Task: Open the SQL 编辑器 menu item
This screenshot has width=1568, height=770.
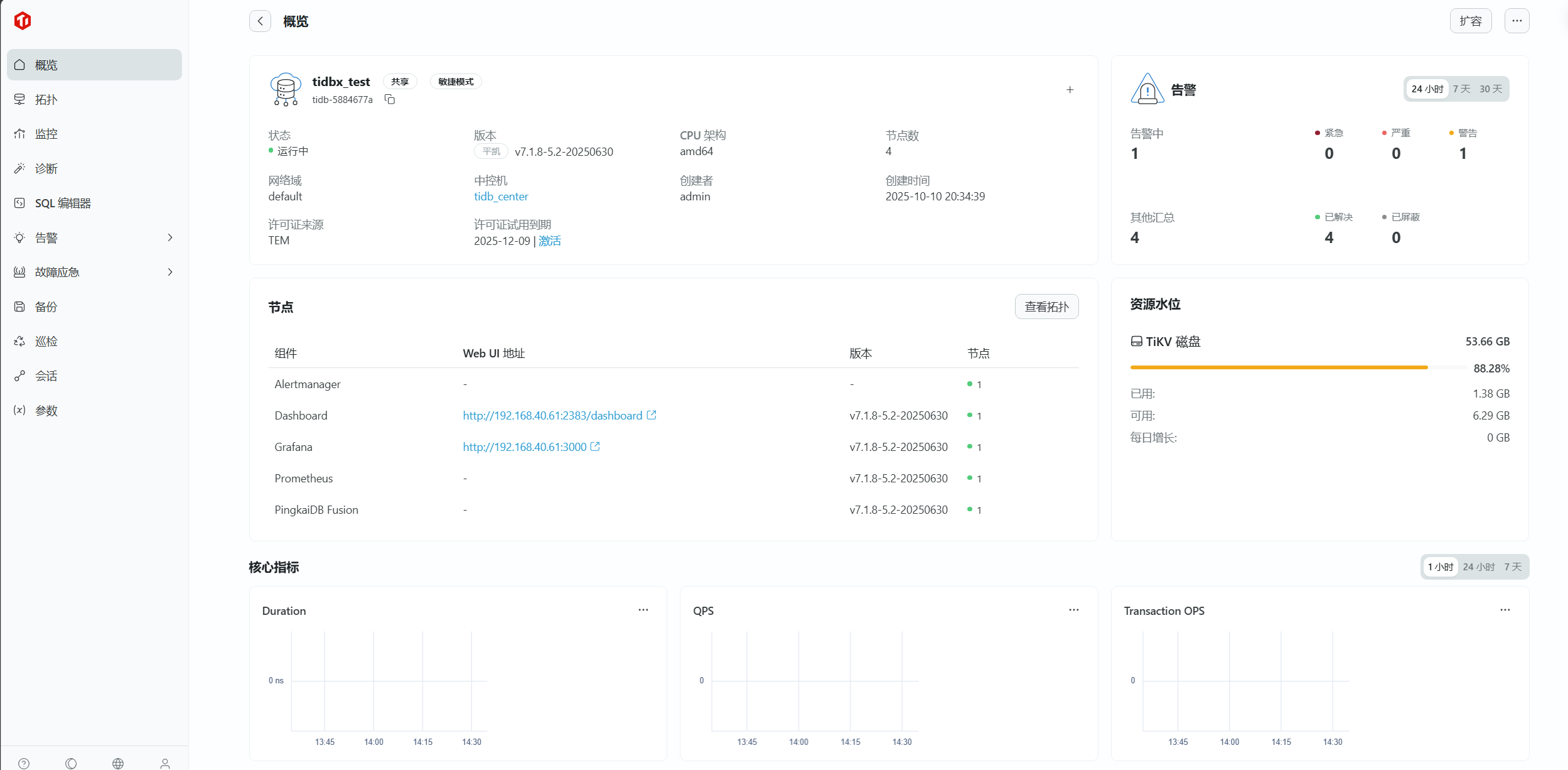Action: [63, 203]
